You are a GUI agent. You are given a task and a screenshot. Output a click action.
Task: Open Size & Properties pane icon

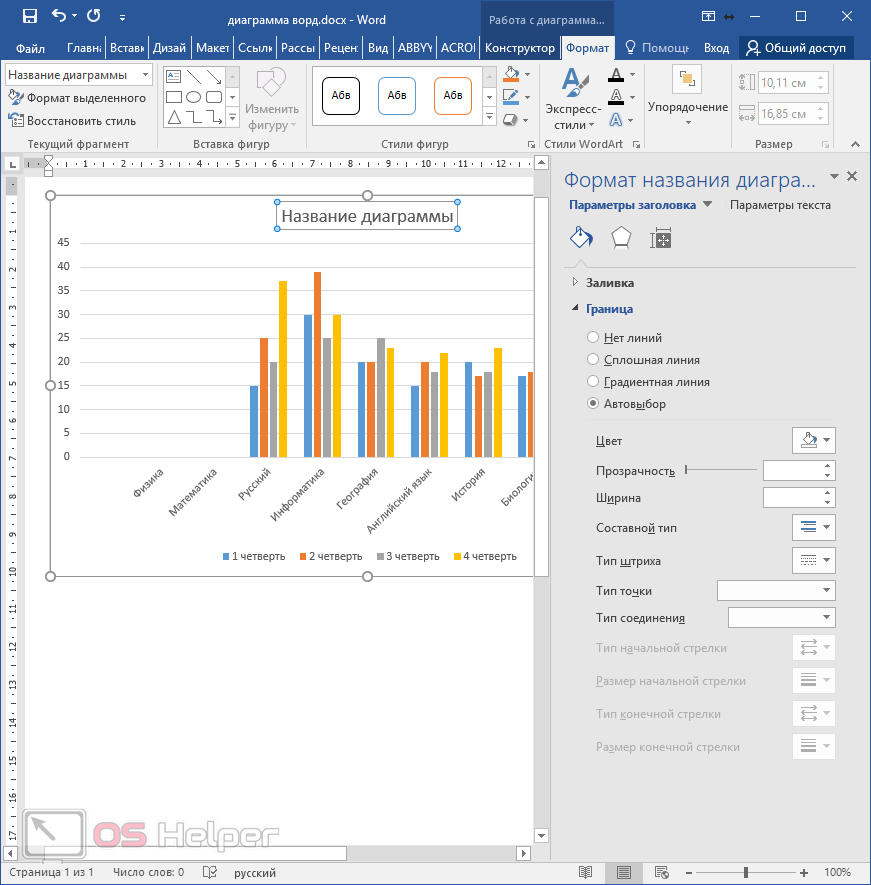[x=660, y=238]
